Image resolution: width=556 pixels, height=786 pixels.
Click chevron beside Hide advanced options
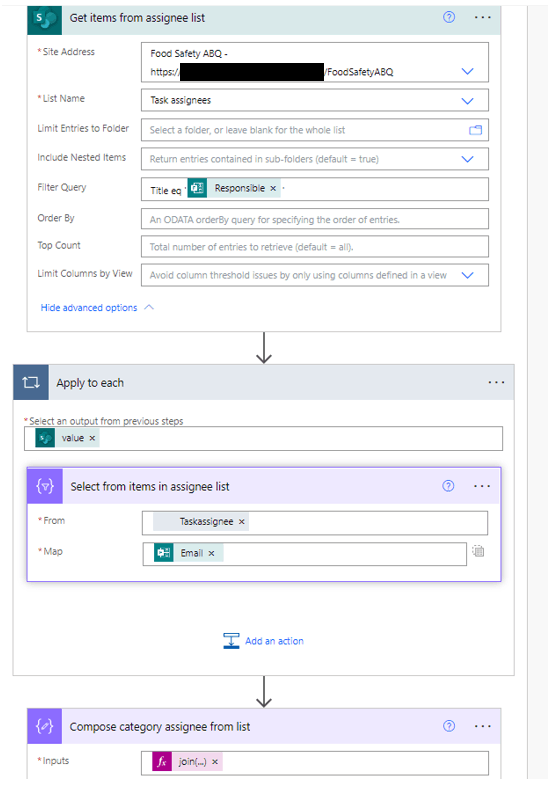pyautogui.click(x=149, y=307)
